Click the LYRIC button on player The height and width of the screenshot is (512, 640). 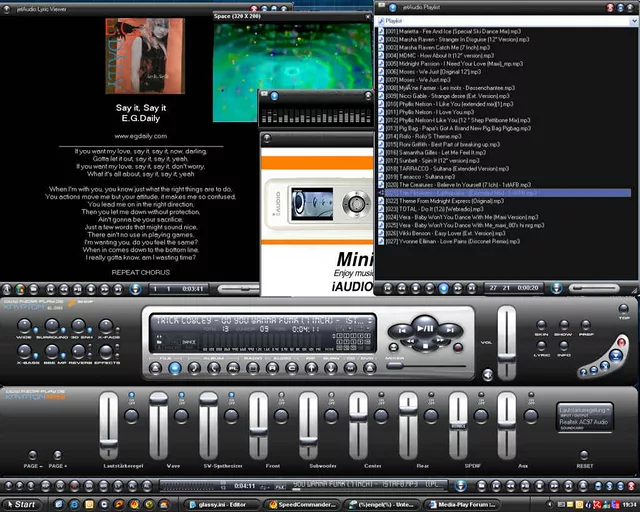point(541,347)
